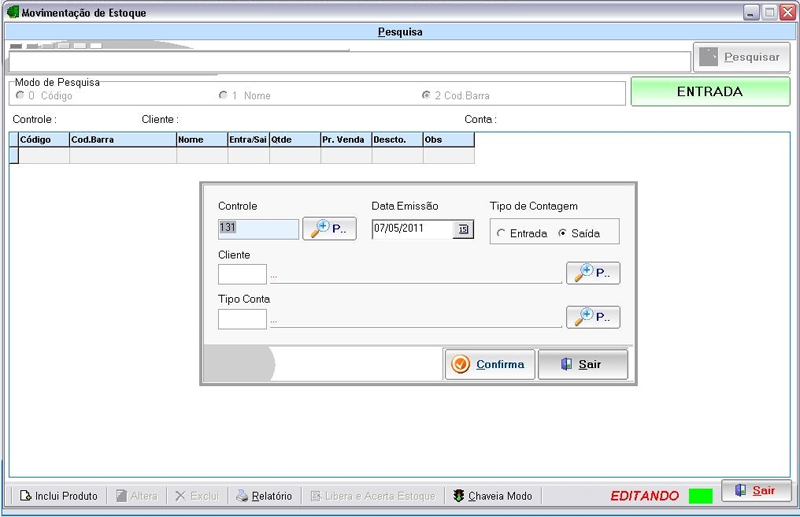800x517 pixels.
Task: Click the magnifier search button beside Controle
Action: (329, 229)
